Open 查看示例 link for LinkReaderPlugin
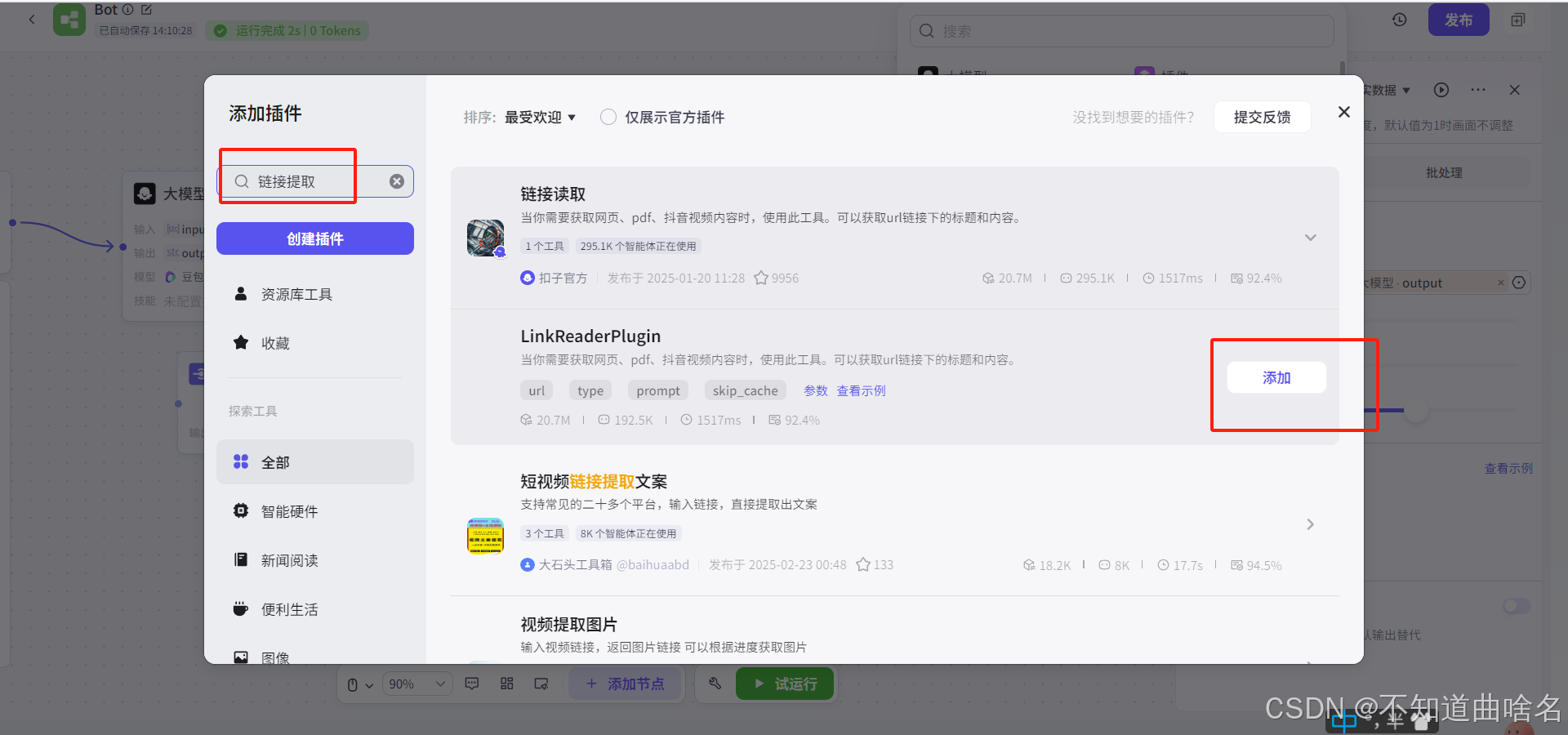Image resolution: width=1568 pixels, height=735 pixels. [x=861, y=390]
